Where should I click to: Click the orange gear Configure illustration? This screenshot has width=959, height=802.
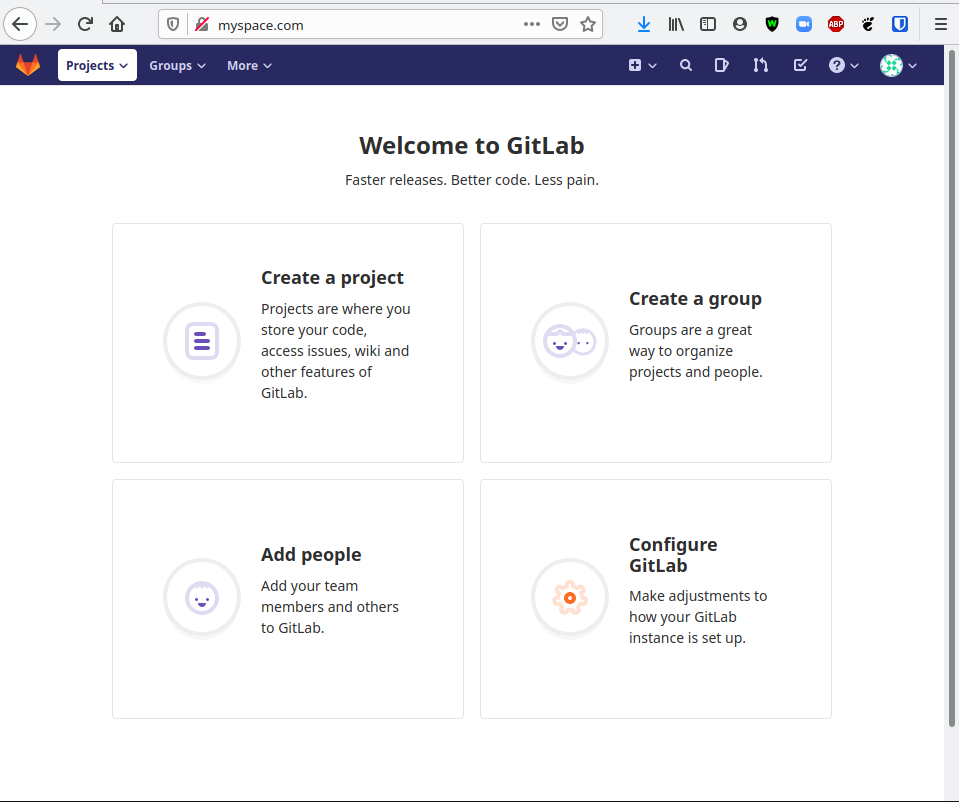point(570,597)
